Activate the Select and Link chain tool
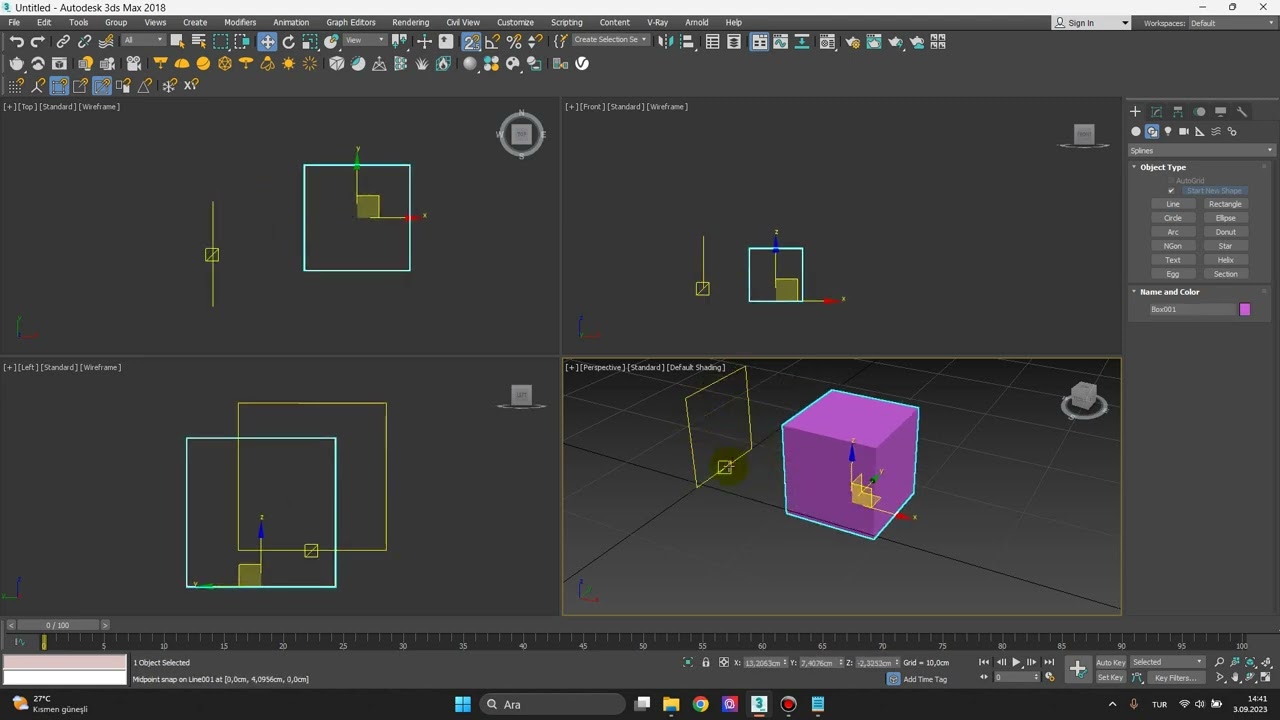The height and width of the screenshot is (720, 1280). 63,41
